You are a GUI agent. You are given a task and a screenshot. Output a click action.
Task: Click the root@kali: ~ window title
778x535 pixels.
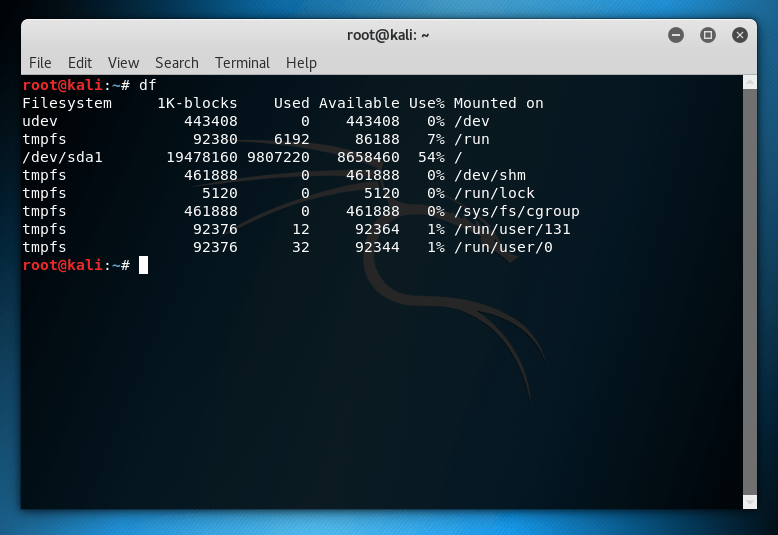click(388, 35)
